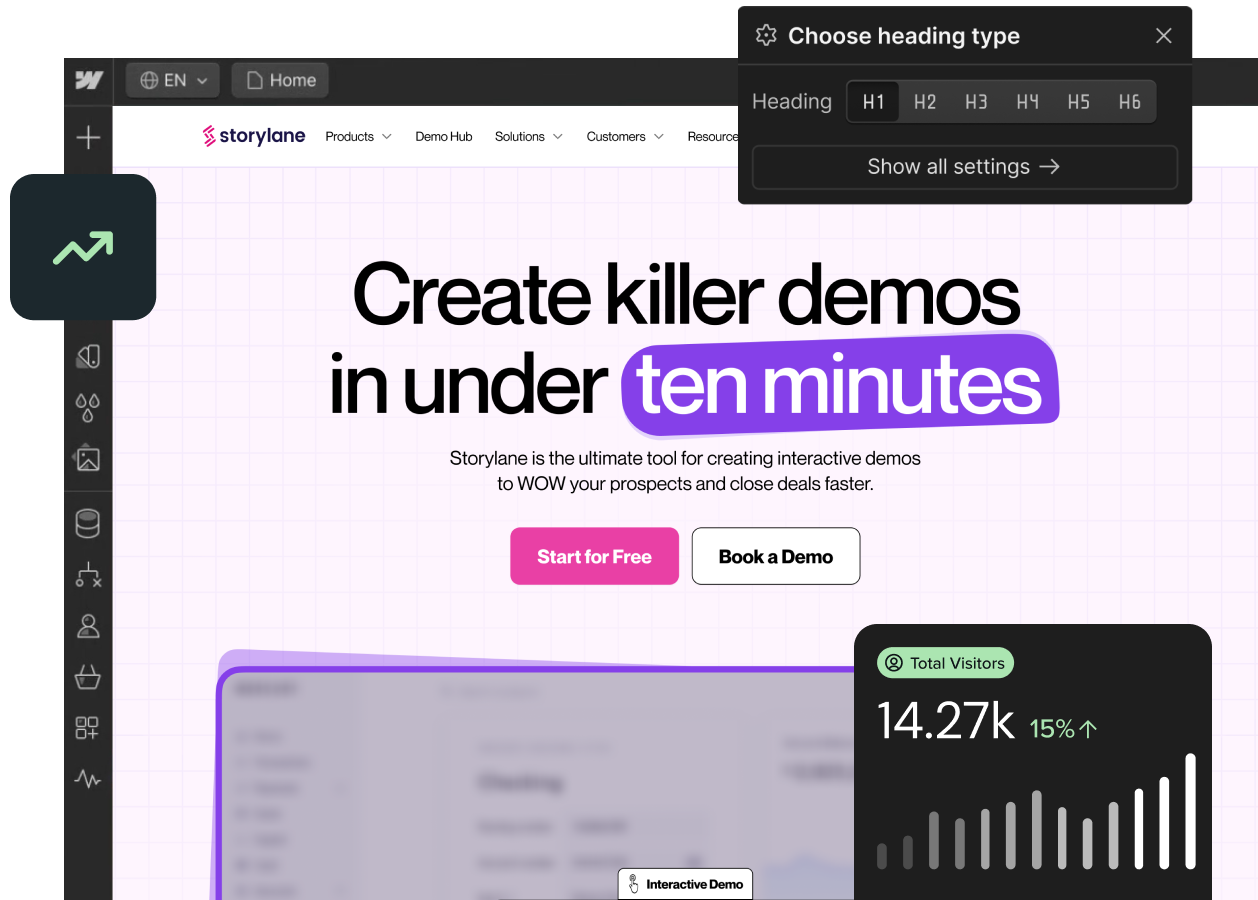Click the Interactive Demo badge

tap(685, 884)
